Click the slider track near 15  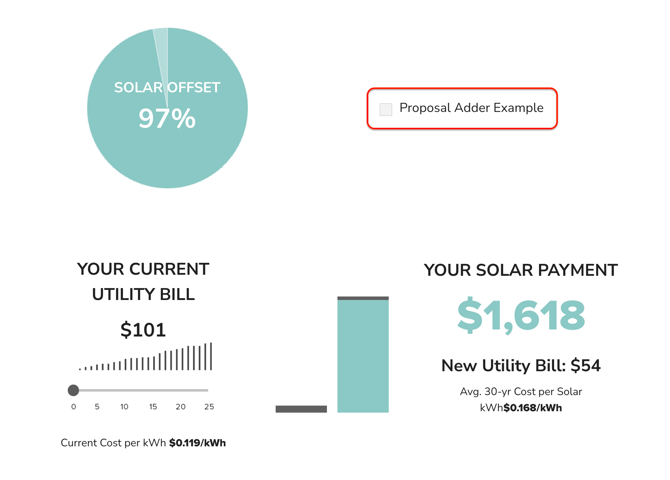[x=154, y=390]
